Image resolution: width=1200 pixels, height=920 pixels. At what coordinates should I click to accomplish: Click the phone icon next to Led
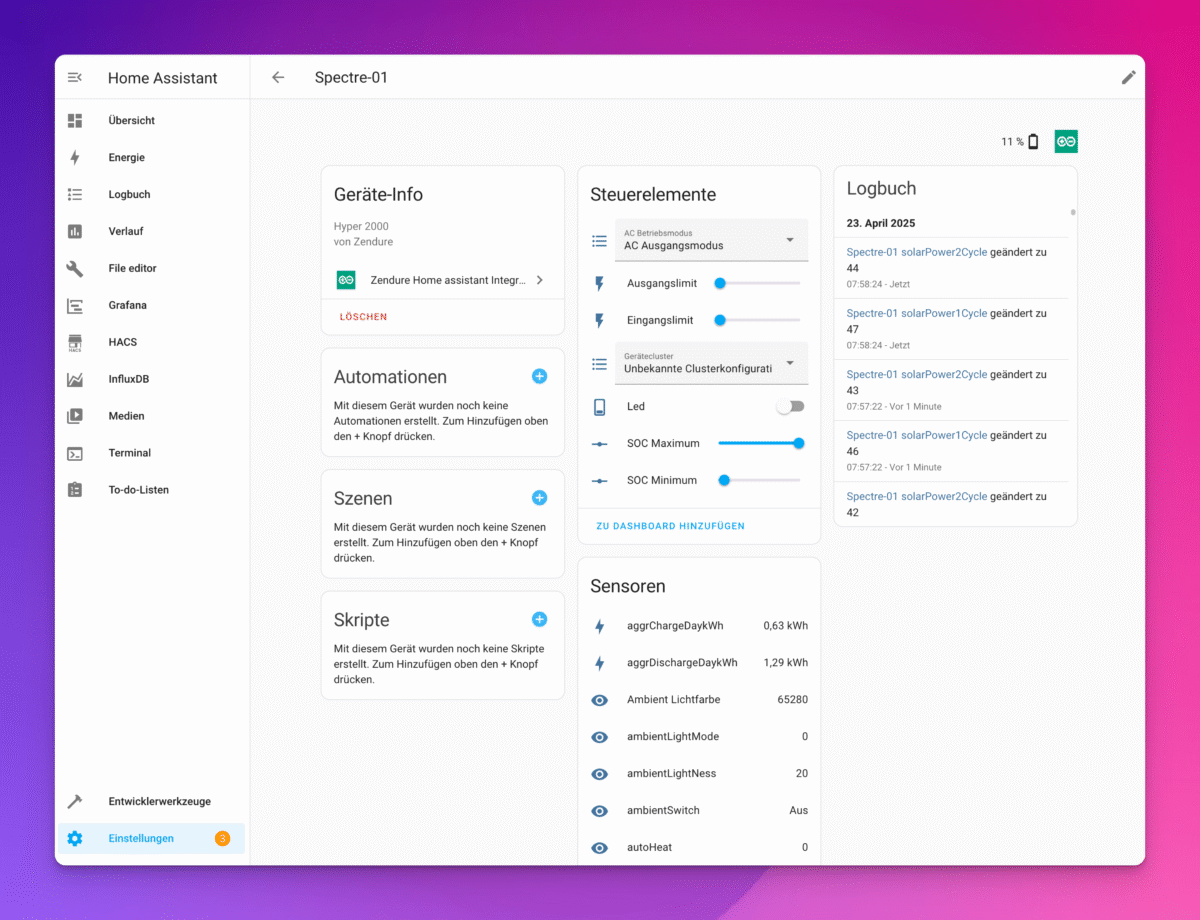pyautogui.click(x=600, y=407)
